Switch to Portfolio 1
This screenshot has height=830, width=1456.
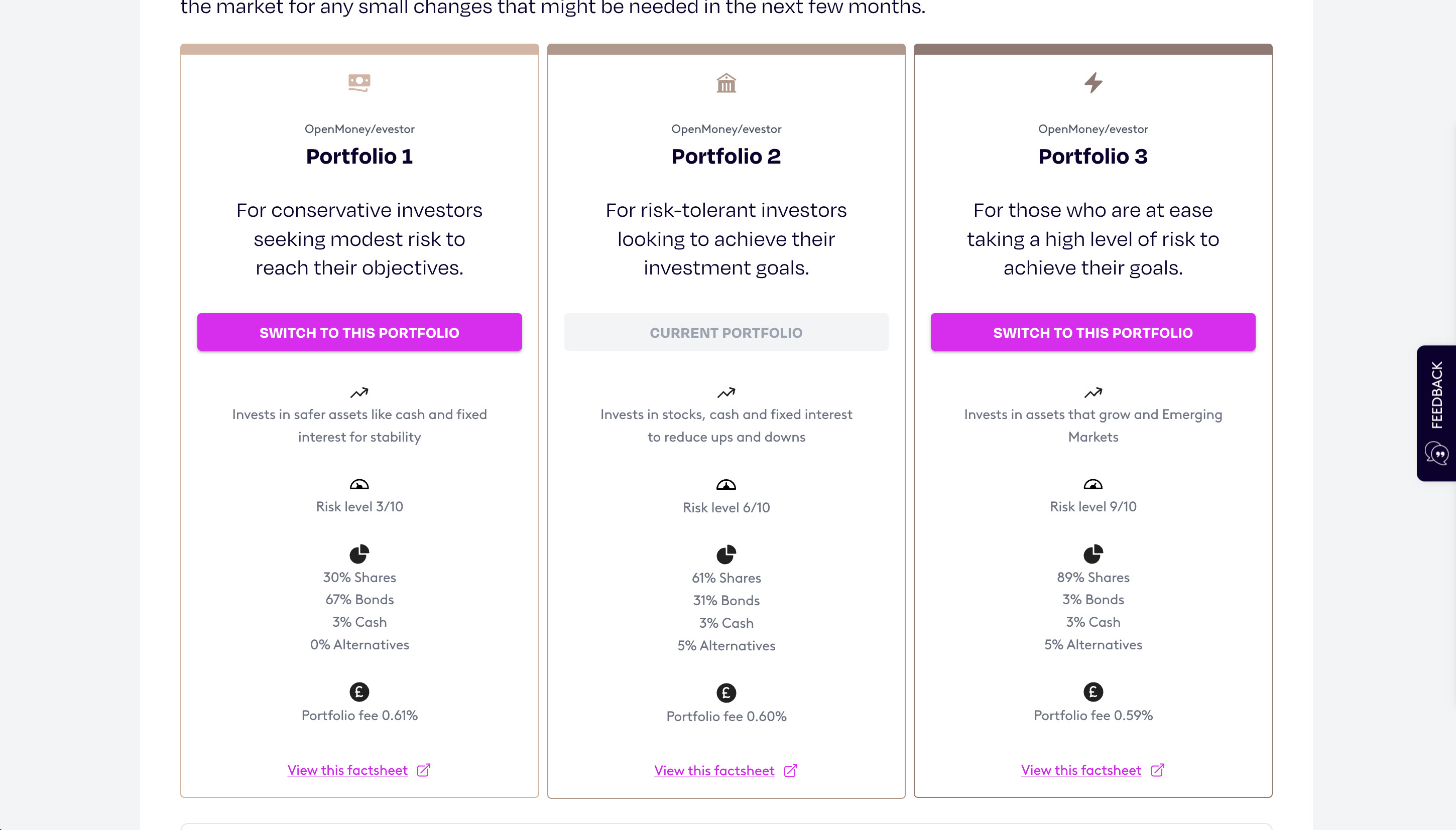pos(359,332)
